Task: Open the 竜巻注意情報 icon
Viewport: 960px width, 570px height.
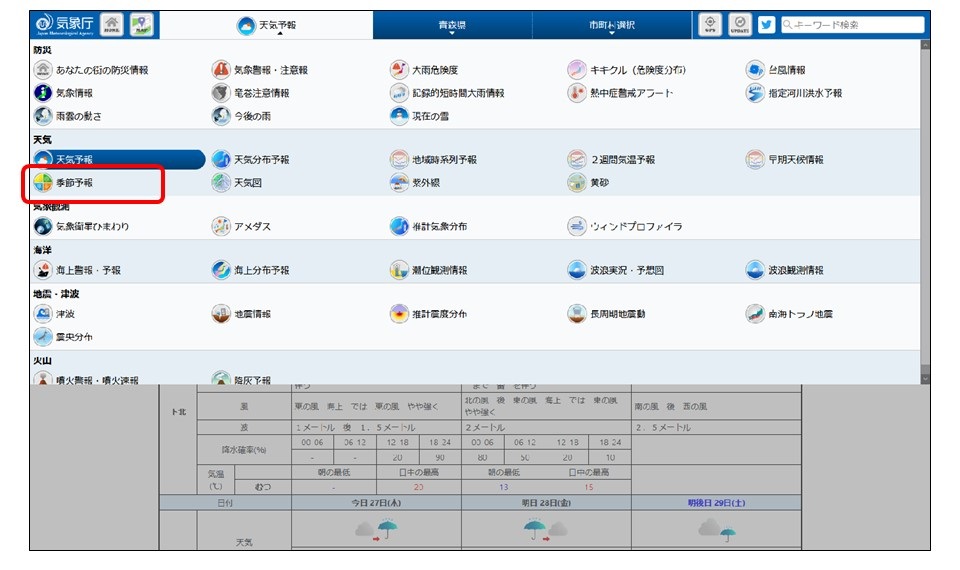Action: pyautogui.click(x=220, y=93)
